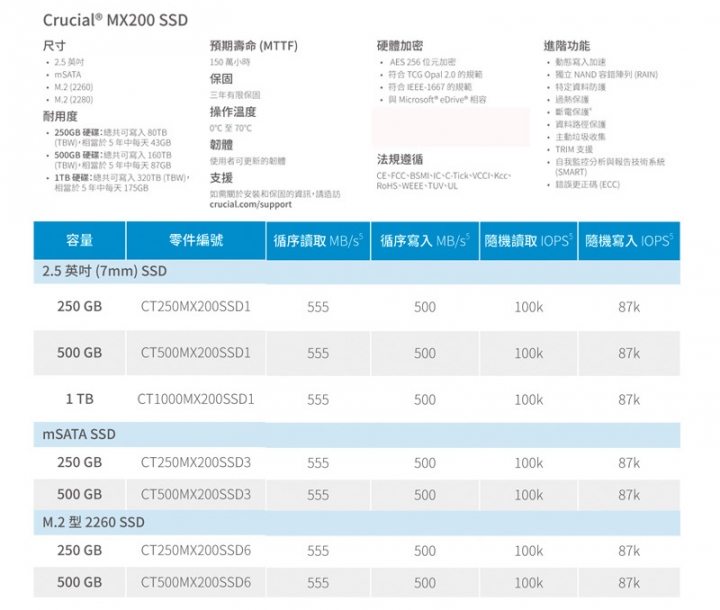Click 250 GB capacity in CT250MX200SSD1 row
Screen dimensions: 720x610
tap(79, 306)
